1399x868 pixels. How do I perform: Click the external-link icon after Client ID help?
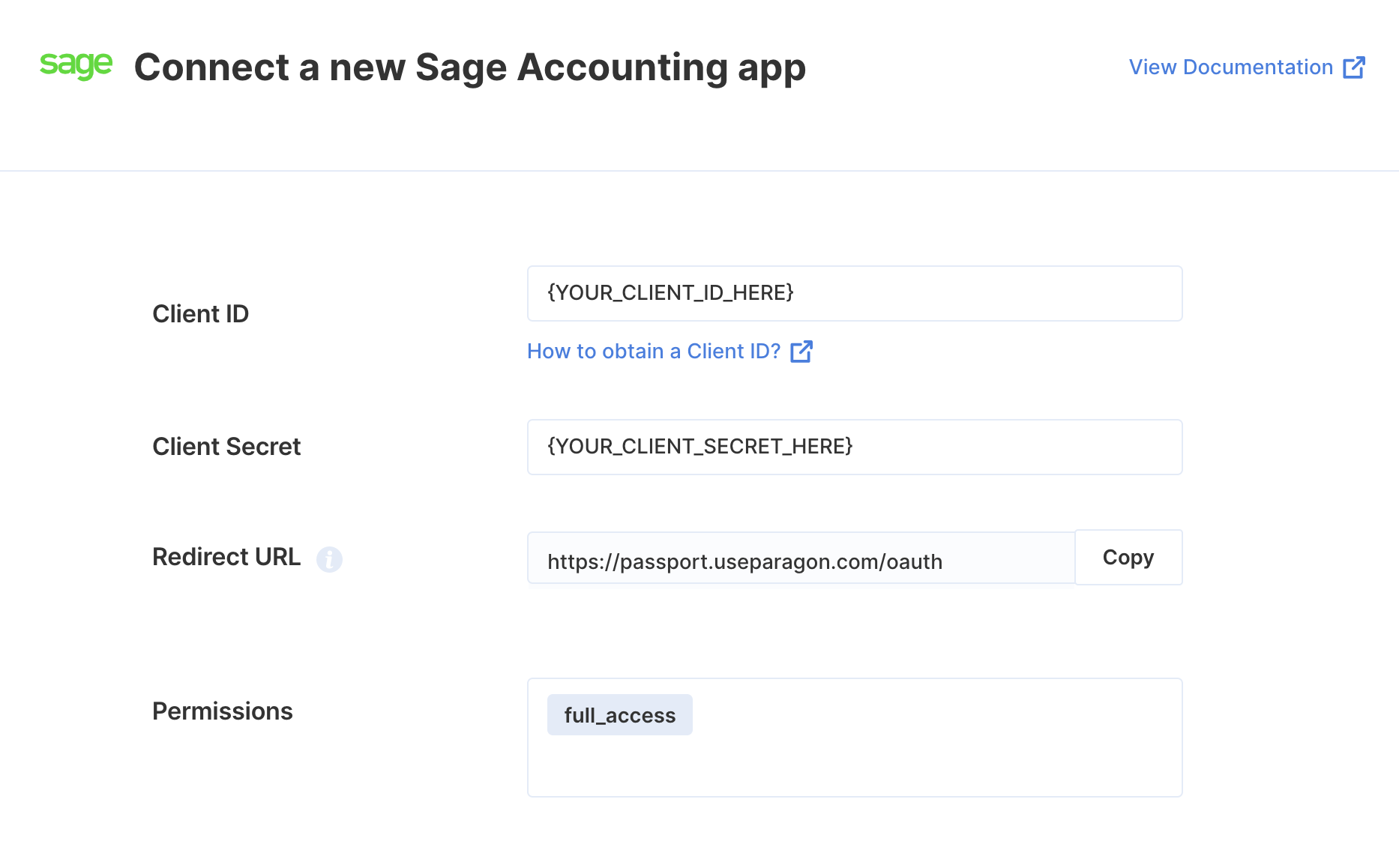[801, 351]
